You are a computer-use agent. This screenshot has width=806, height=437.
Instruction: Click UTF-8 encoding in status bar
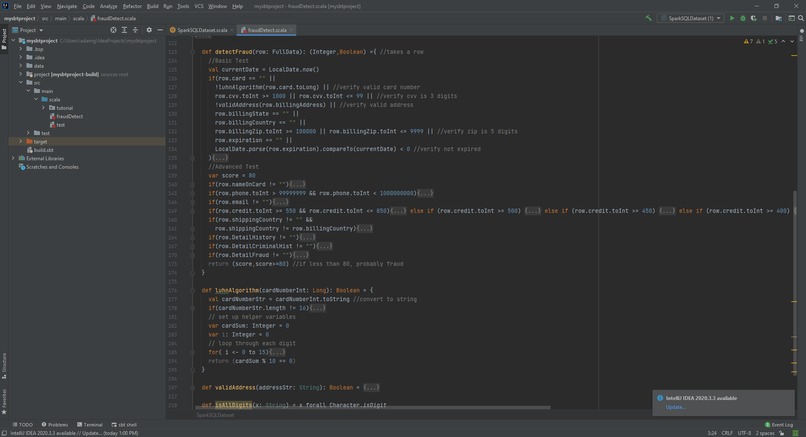click(x=744, y=433)
